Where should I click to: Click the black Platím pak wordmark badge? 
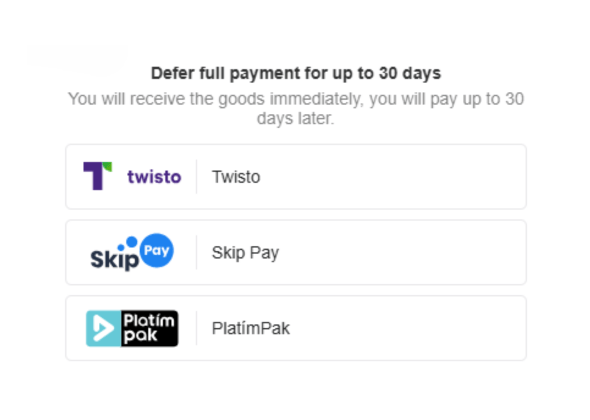click(149, 328)
